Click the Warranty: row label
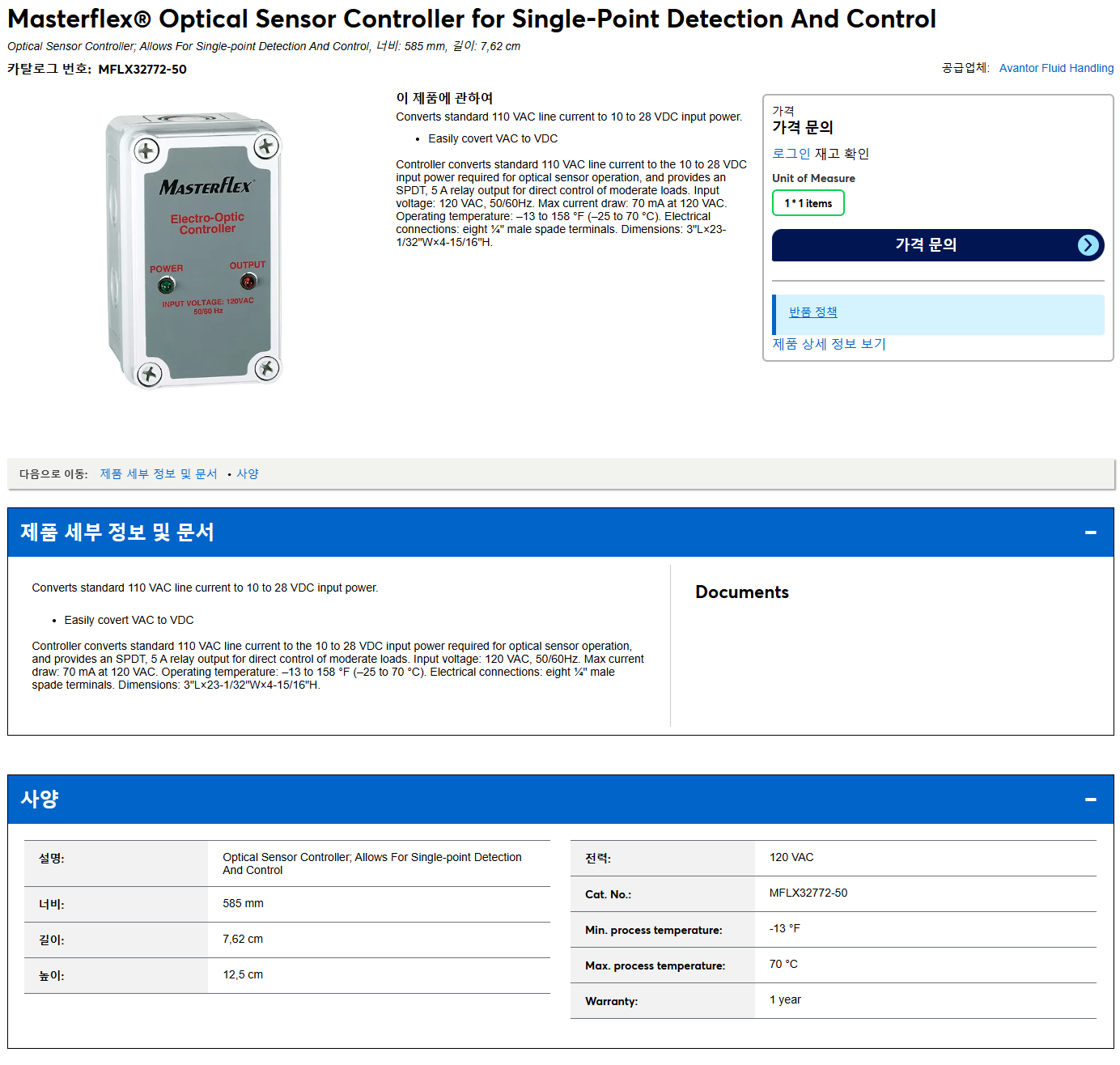This screenshot has width=1120, height=1065. pyautogui.click(x=611, y=1001)
